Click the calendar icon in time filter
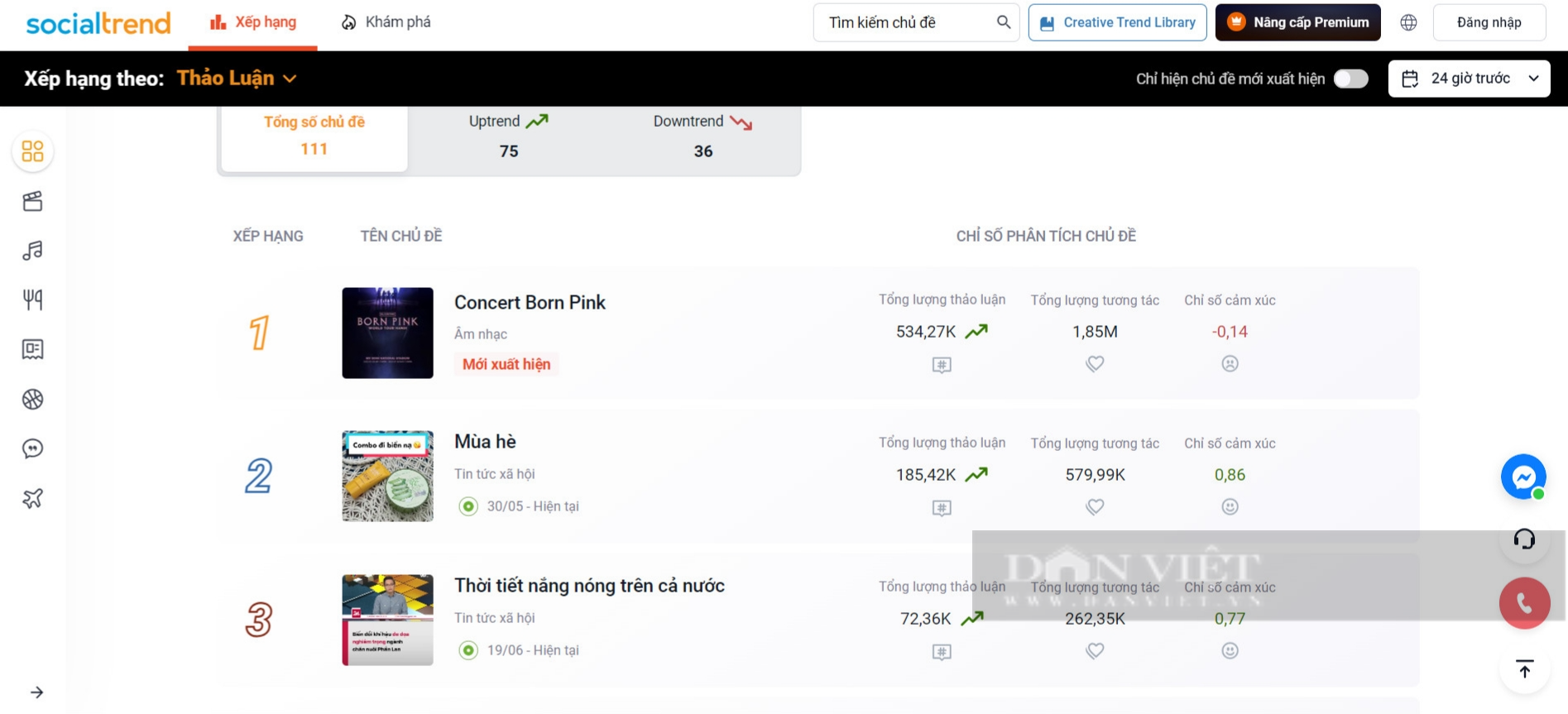 click(1410, 79)
